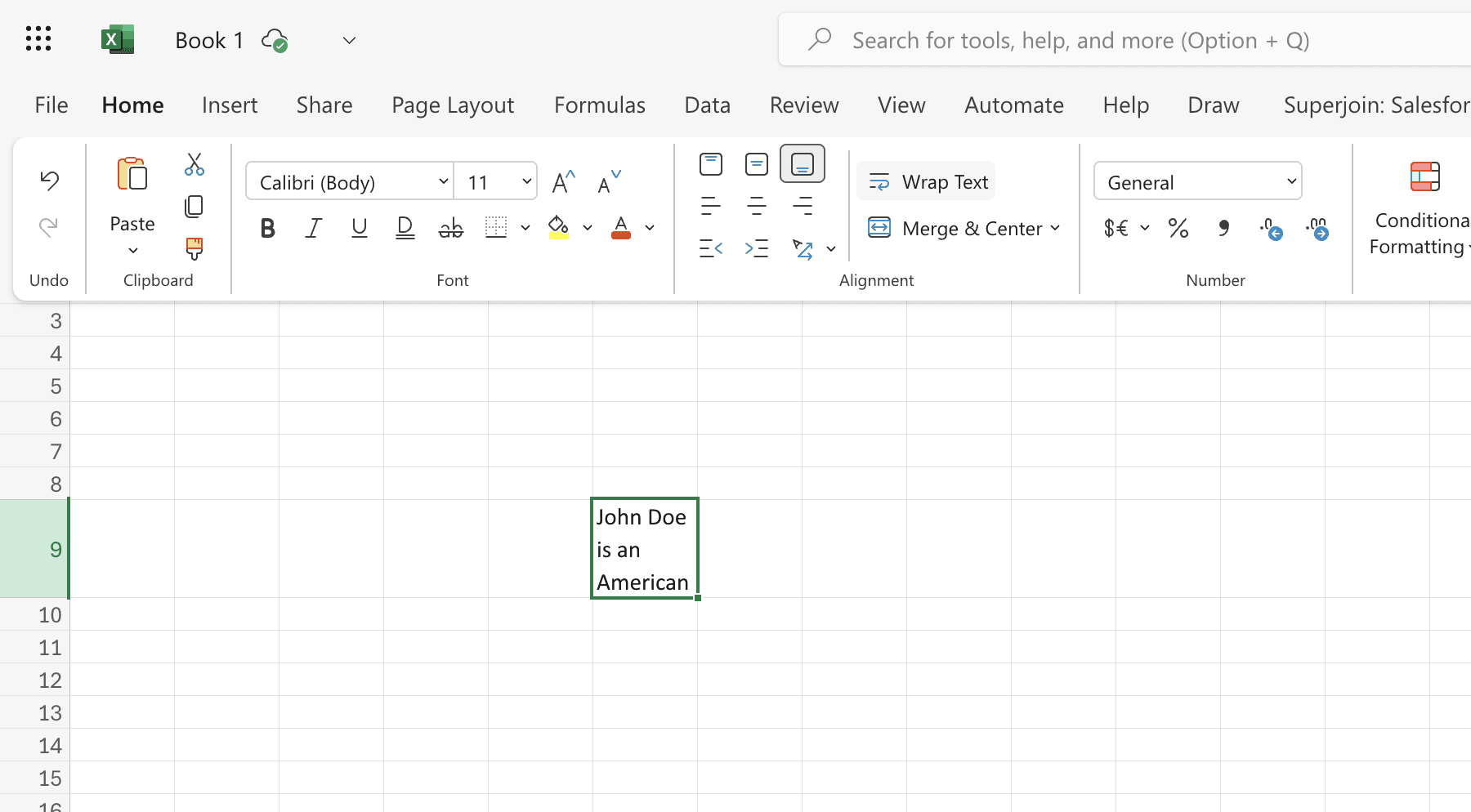Decrease decimal places
The width and height of the screenshot is (1471, 812).
tap(1317, 228)
